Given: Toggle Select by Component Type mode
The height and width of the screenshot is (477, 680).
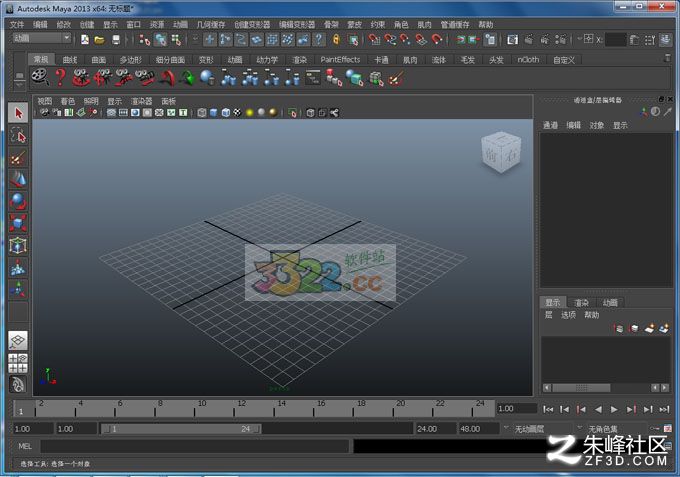Looking at the screenshot, I should tap(176, 40).
